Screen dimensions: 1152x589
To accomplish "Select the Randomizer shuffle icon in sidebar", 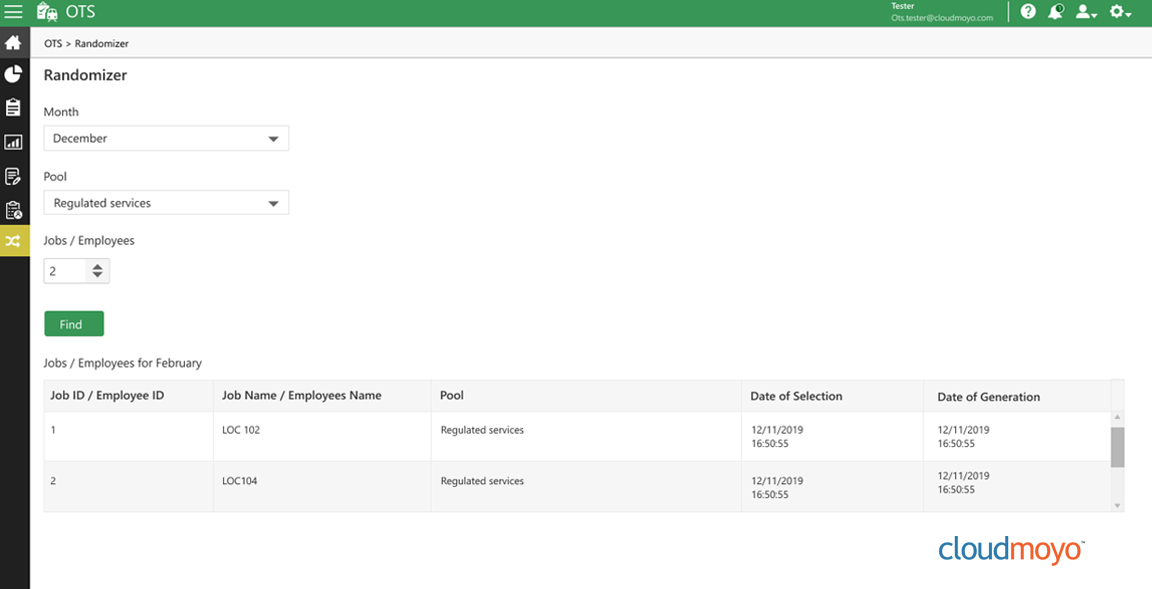I will pyautogui.click(x=14, y=241).
